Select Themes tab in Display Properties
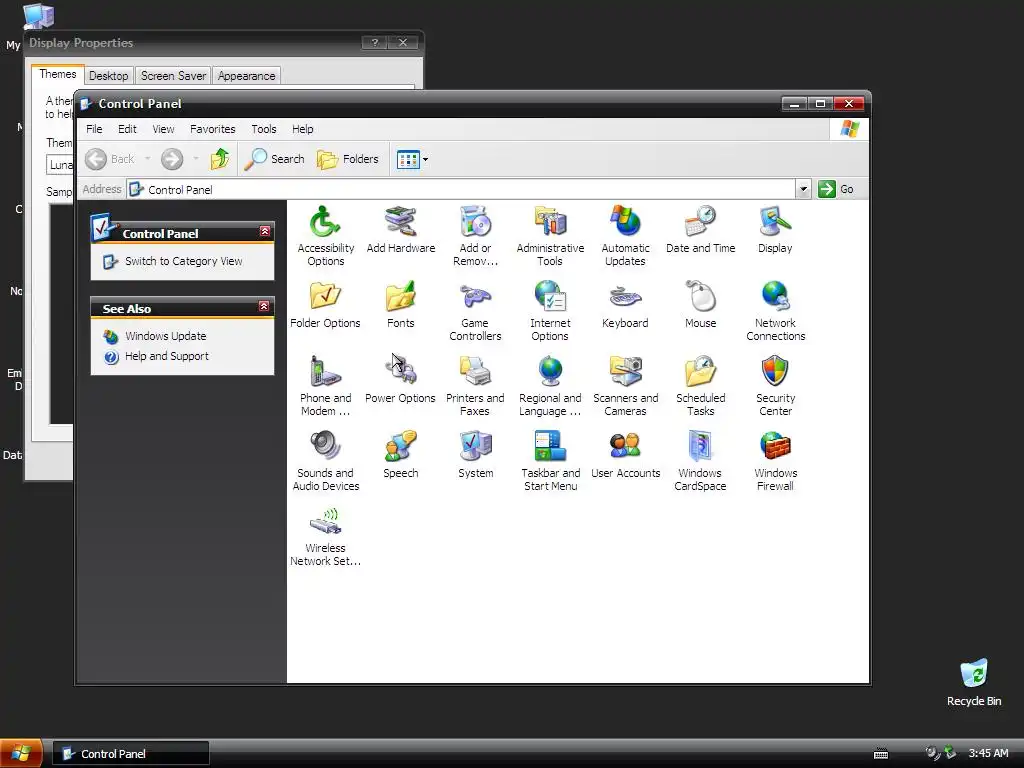Image resolution: width=1024 pixels, height=768 pixels. [x=57, y=74]
